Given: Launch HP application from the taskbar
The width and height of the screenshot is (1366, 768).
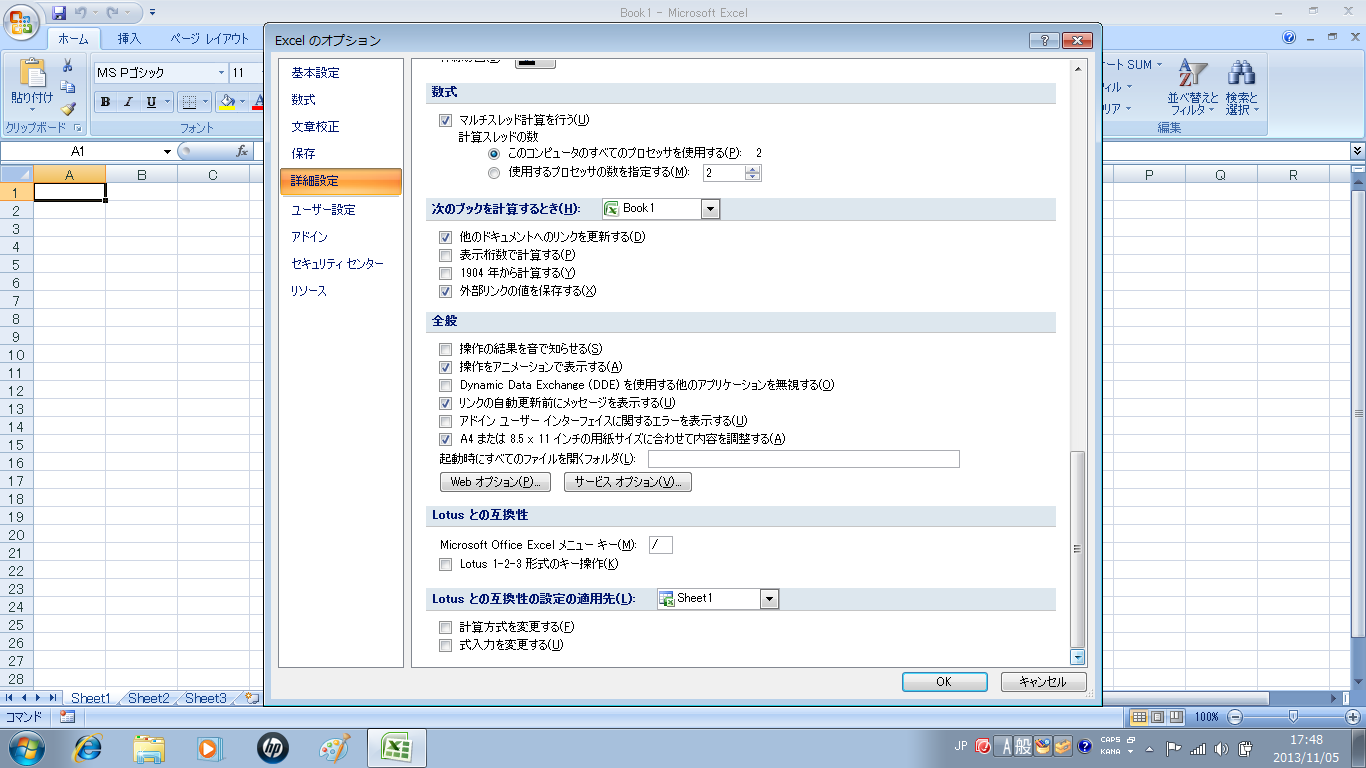Looking at the screenshot, I should click(272, 747).
